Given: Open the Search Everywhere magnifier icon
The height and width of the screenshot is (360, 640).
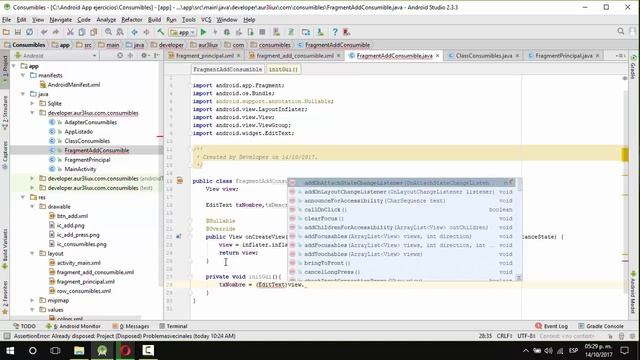Looking at the screenshot, I should pyautogui.click(x=620, y=31).
